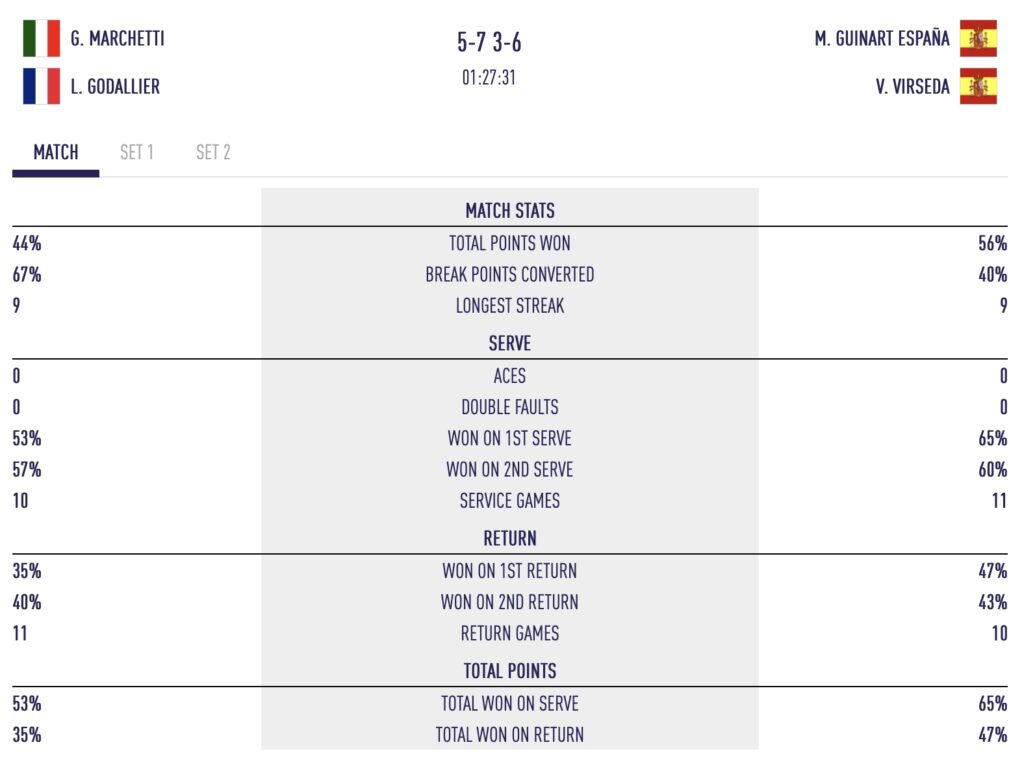Click player name L. Godallier
This screenshot has height=762, width=1024.
coord(115,86)
